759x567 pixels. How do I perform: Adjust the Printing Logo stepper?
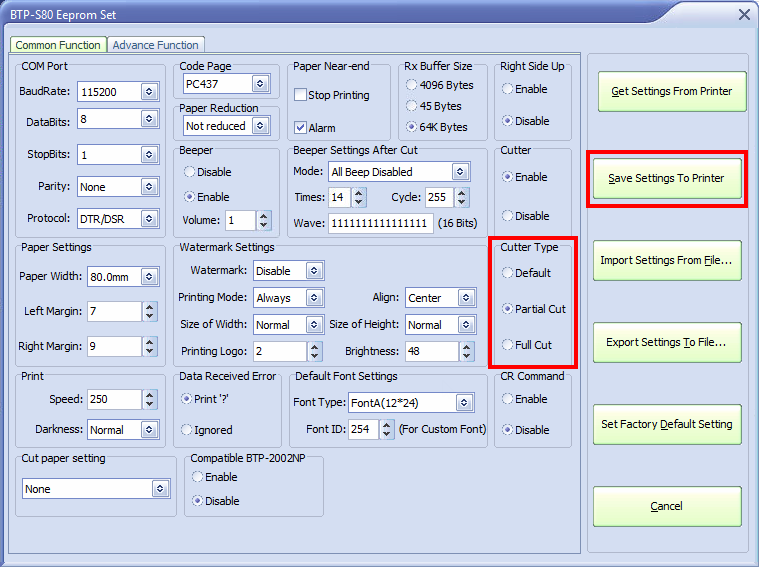[315, 352]
